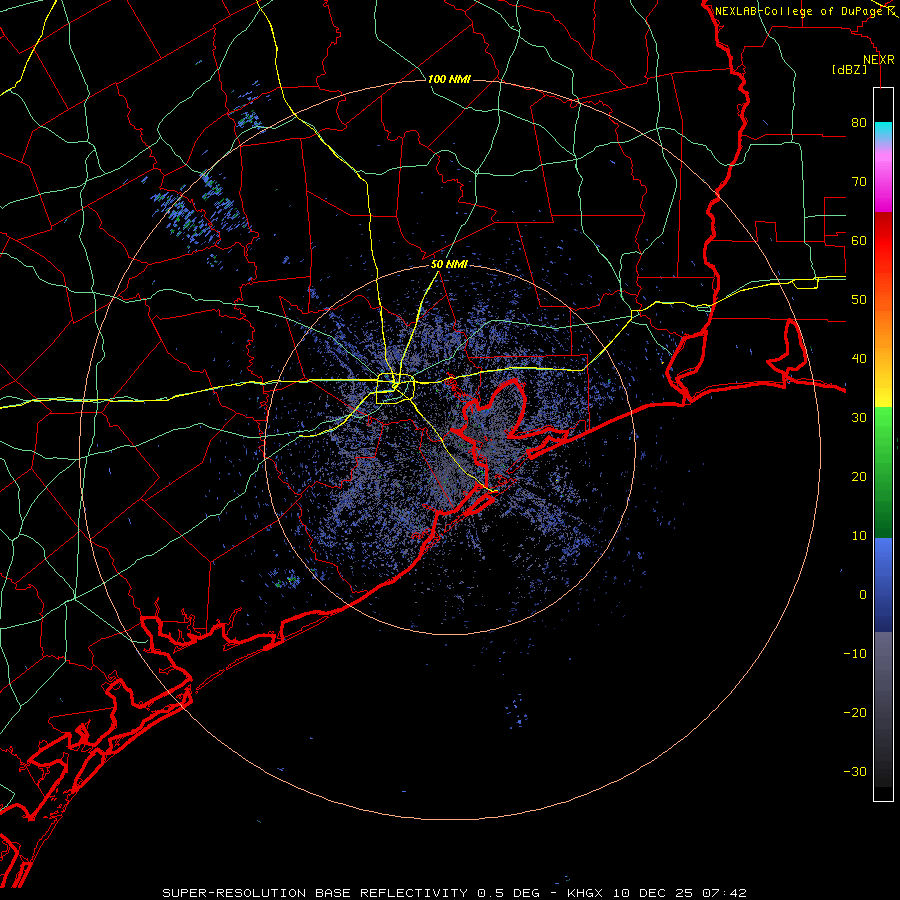Click the 60 value on dBZ scale
Image resolution: width=900 pixels, height=900 pixels.
click(859, 241)
